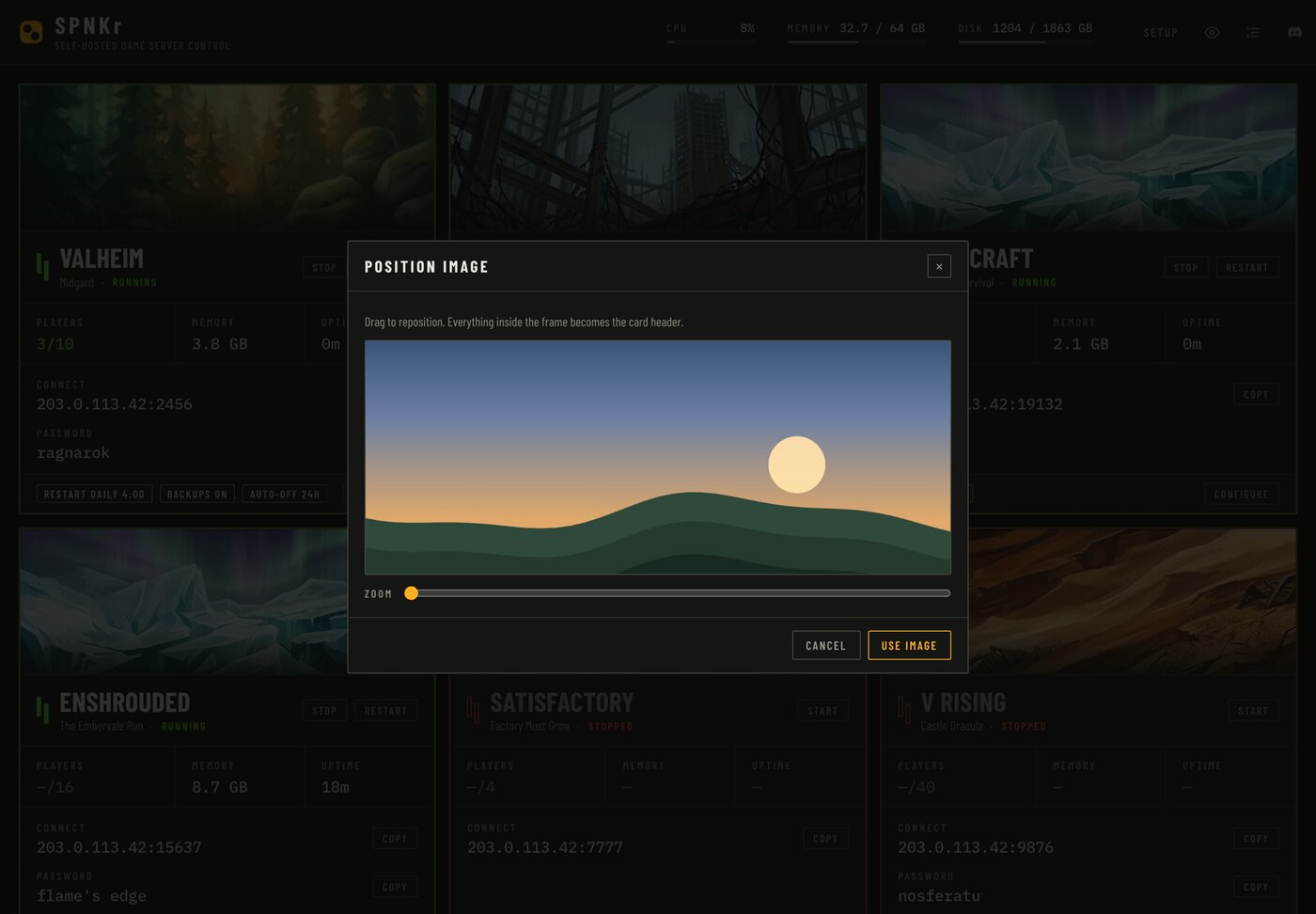The image size is (1316, 914).
Task: Click the V Rising title
Action: click(x=963, y=702)
